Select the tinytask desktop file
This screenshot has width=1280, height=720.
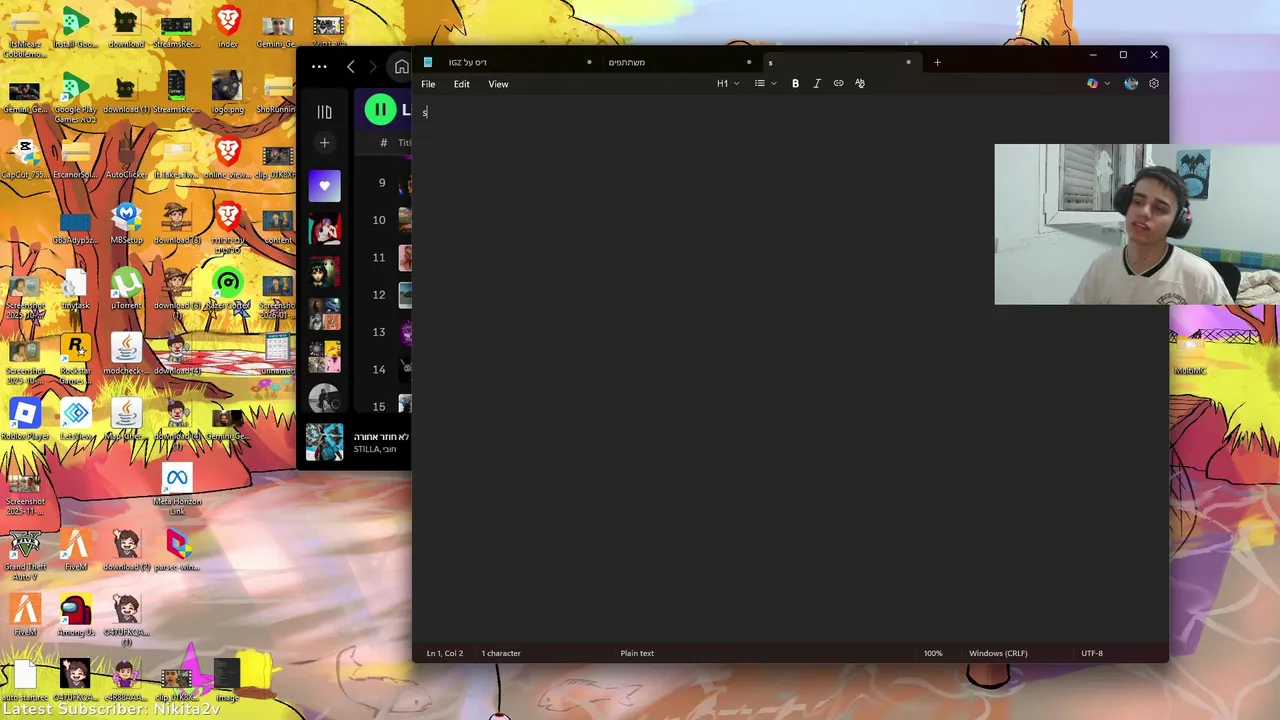(x=75, y=290)
